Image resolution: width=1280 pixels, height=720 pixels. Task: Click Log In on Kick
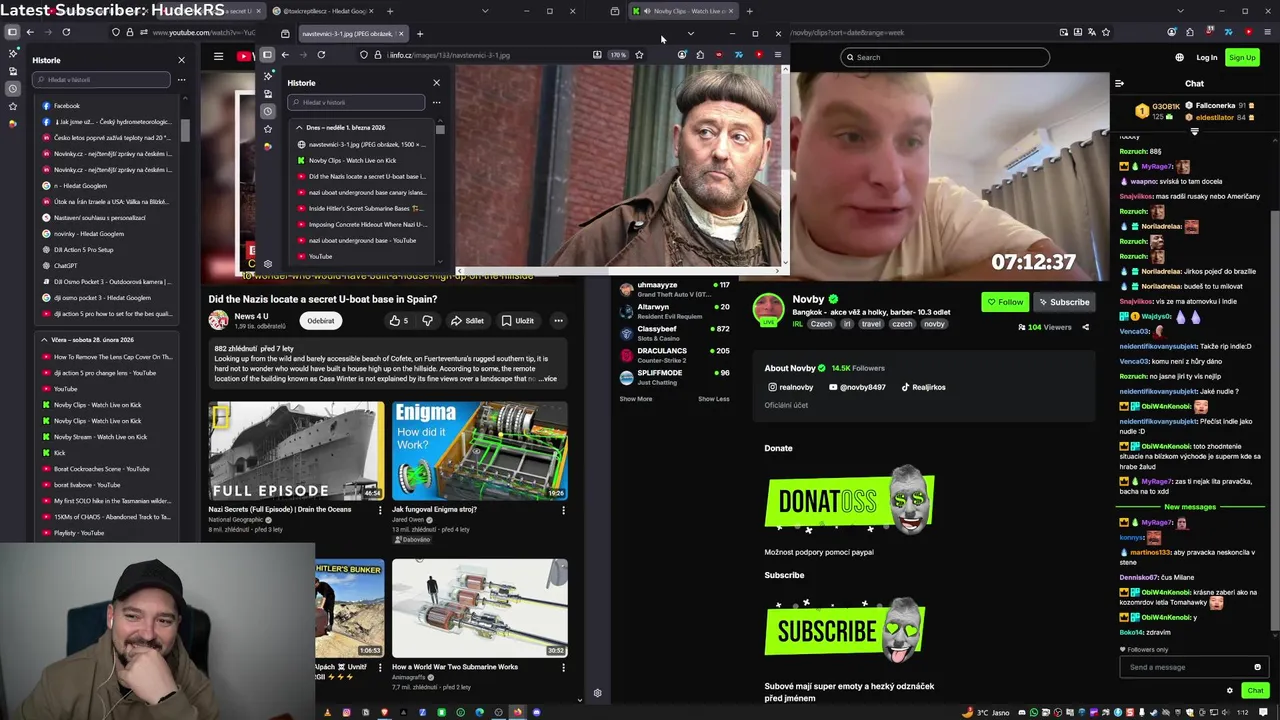click(1207, 57)
